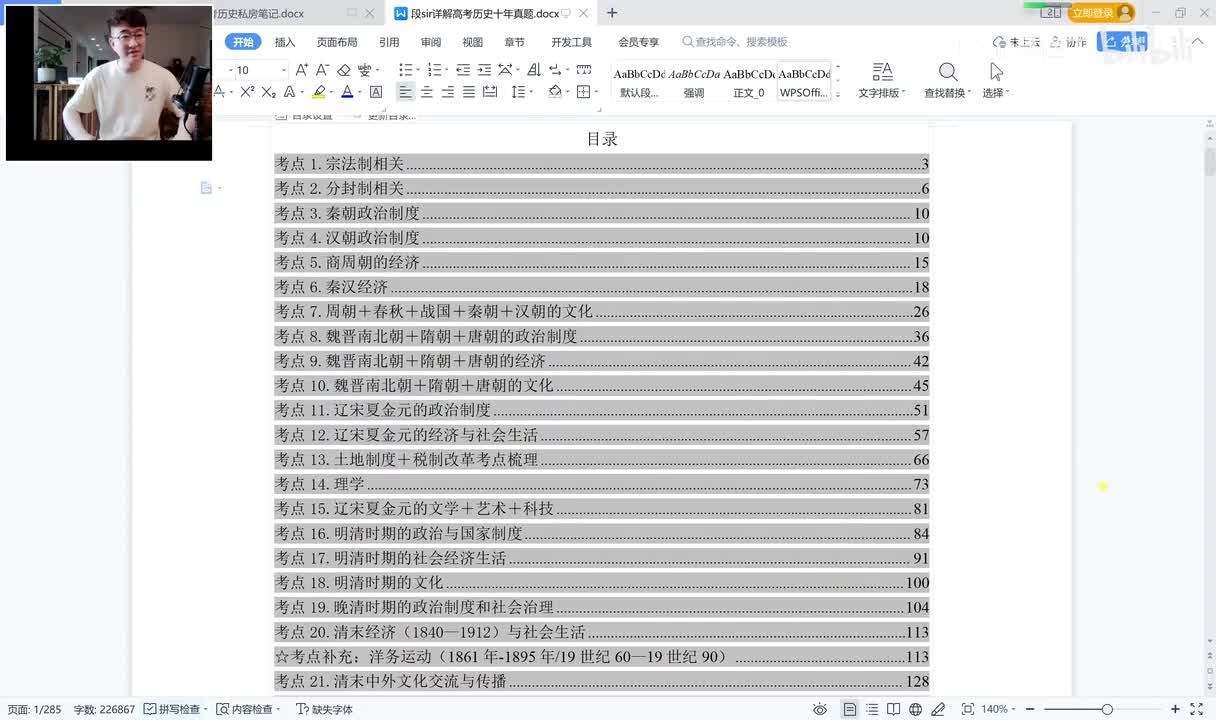Switch to the 页面布局 ribbon tab

337,42
